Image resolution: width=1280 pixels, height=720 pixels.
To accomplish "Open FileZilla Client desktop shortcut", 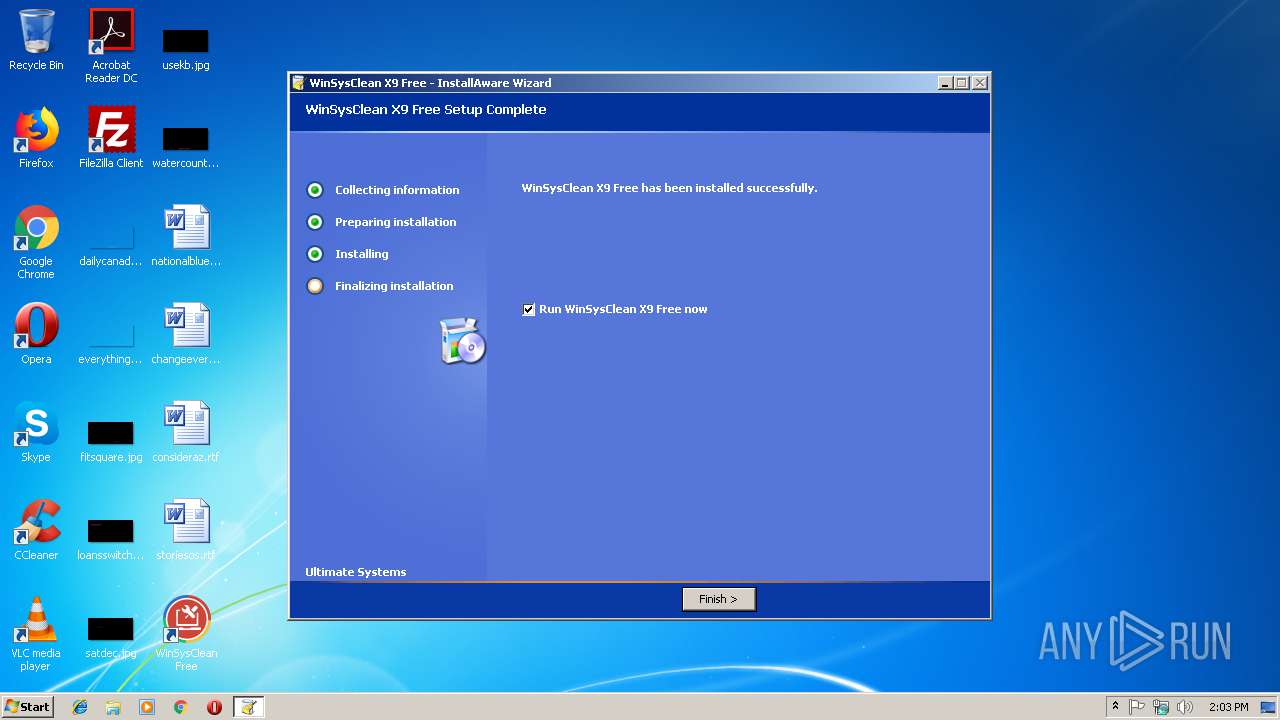I will [111, 138].
